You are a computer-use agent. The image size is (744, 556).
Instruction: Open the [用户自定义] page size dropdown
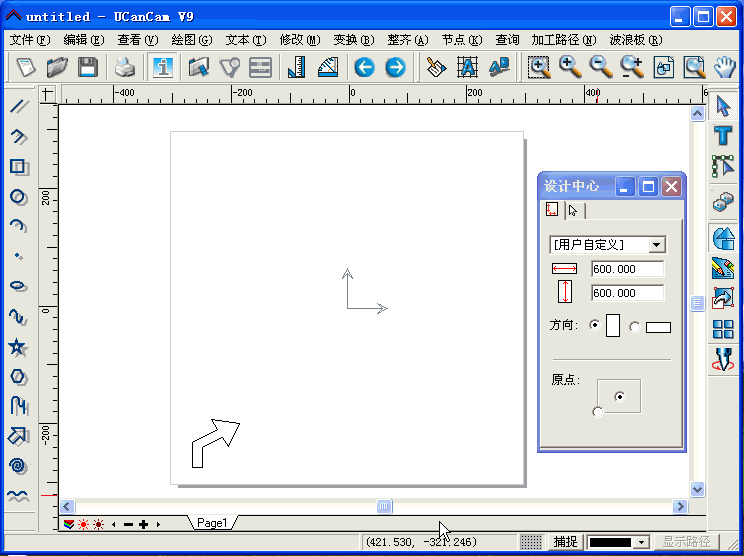[x=656, y=245]
